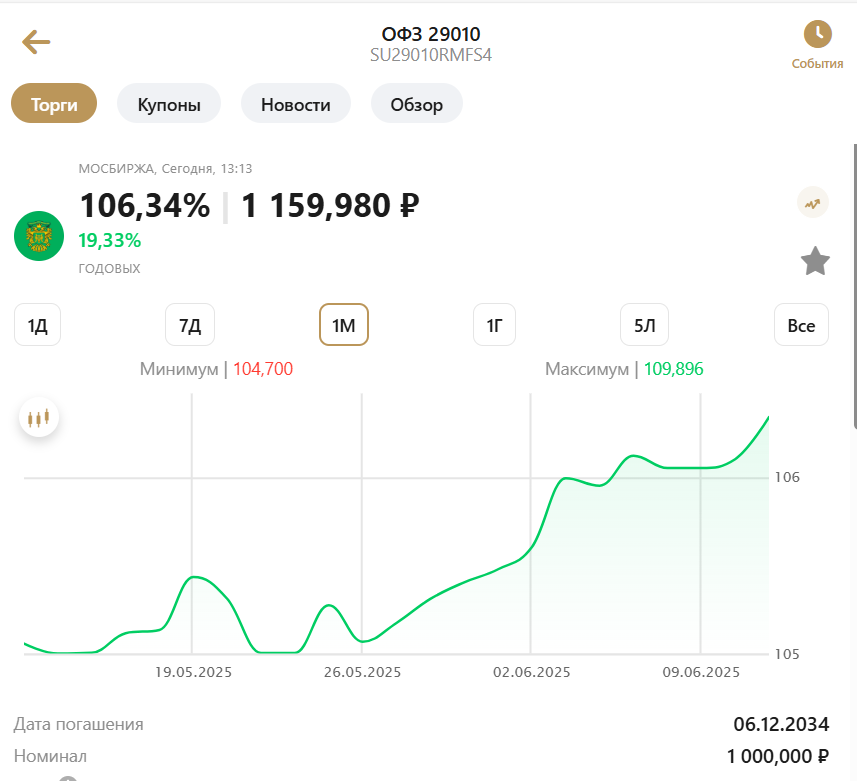
Task: Show the Обзор tab
Action: click(x=416, y=104)
